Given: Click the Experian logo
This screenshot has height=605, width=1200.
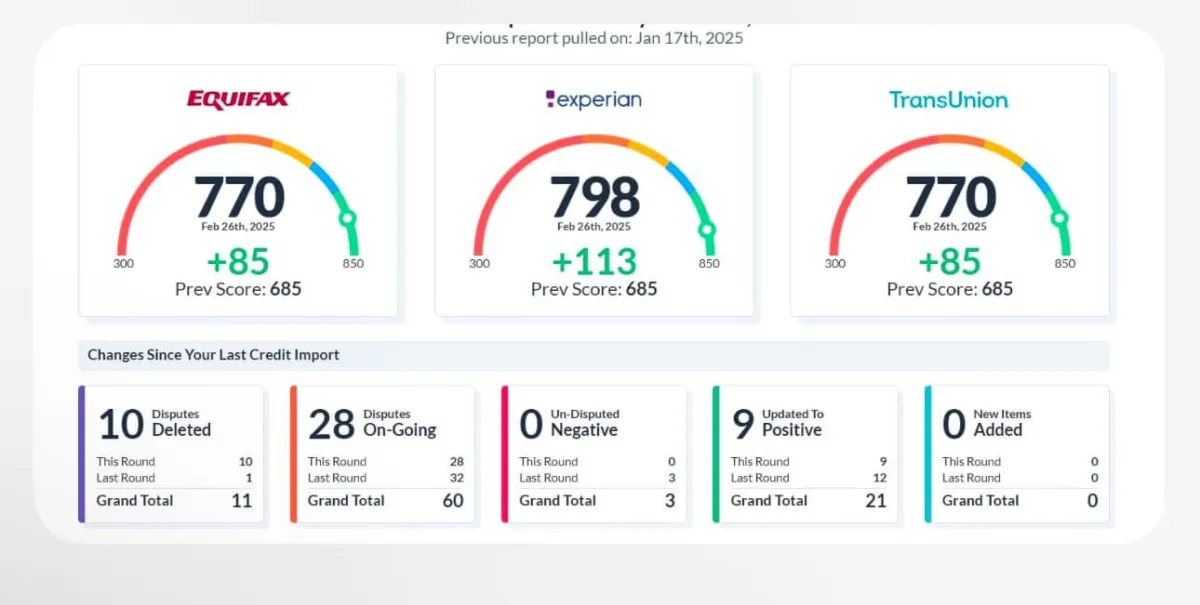Looking at the screenshot, I should point(594,99).
